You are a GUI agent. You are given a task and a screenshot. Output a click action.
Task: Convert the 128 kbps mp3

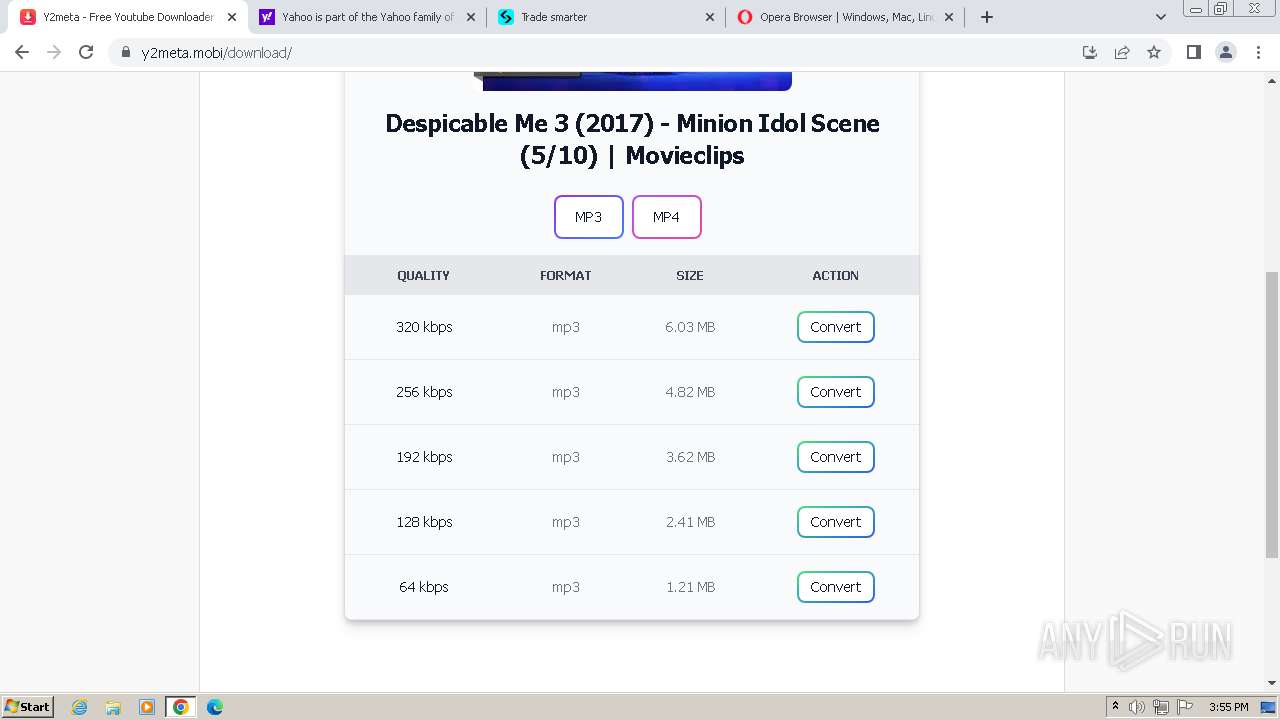[x=836, y=522]
